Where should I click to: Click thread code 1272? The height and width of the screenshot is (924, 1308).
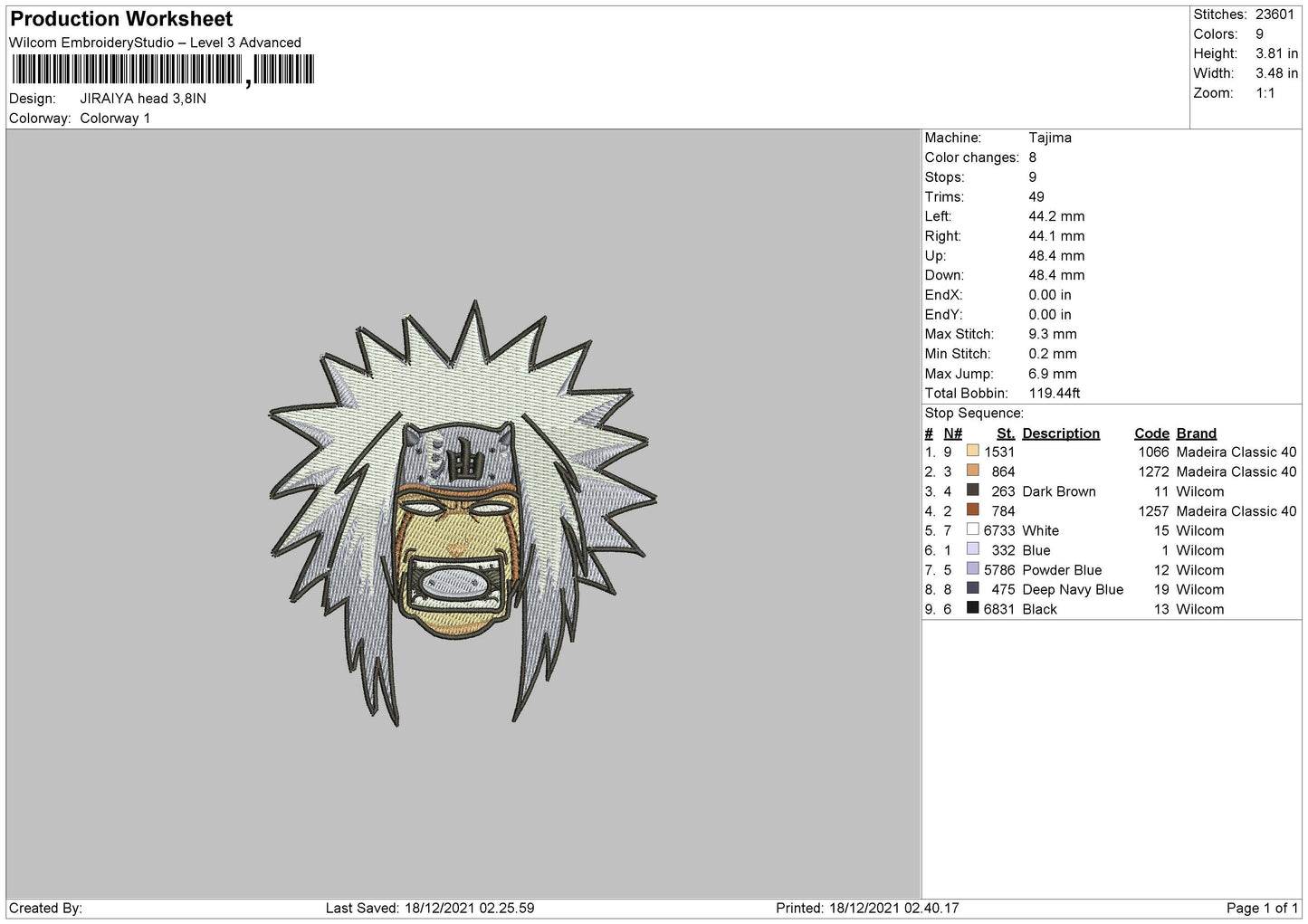1154,472
